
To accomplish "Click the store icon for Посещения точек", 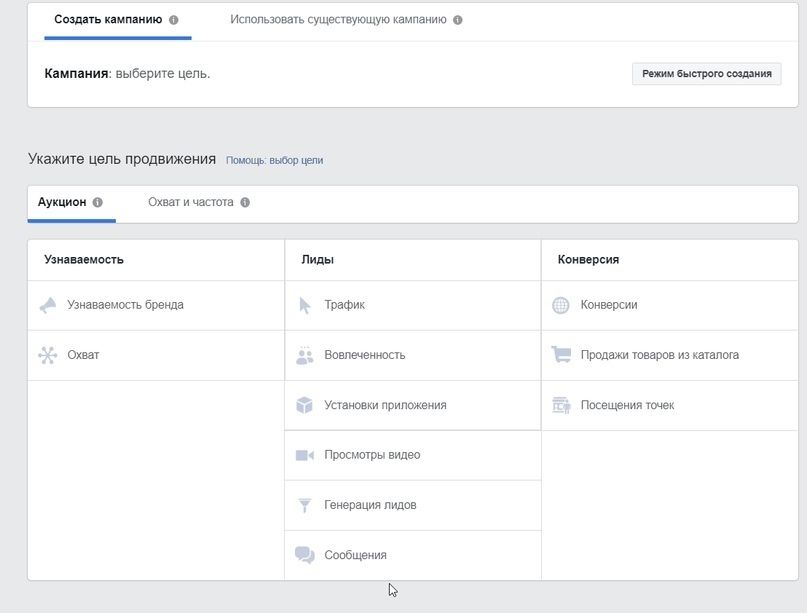I will (561, 405).
